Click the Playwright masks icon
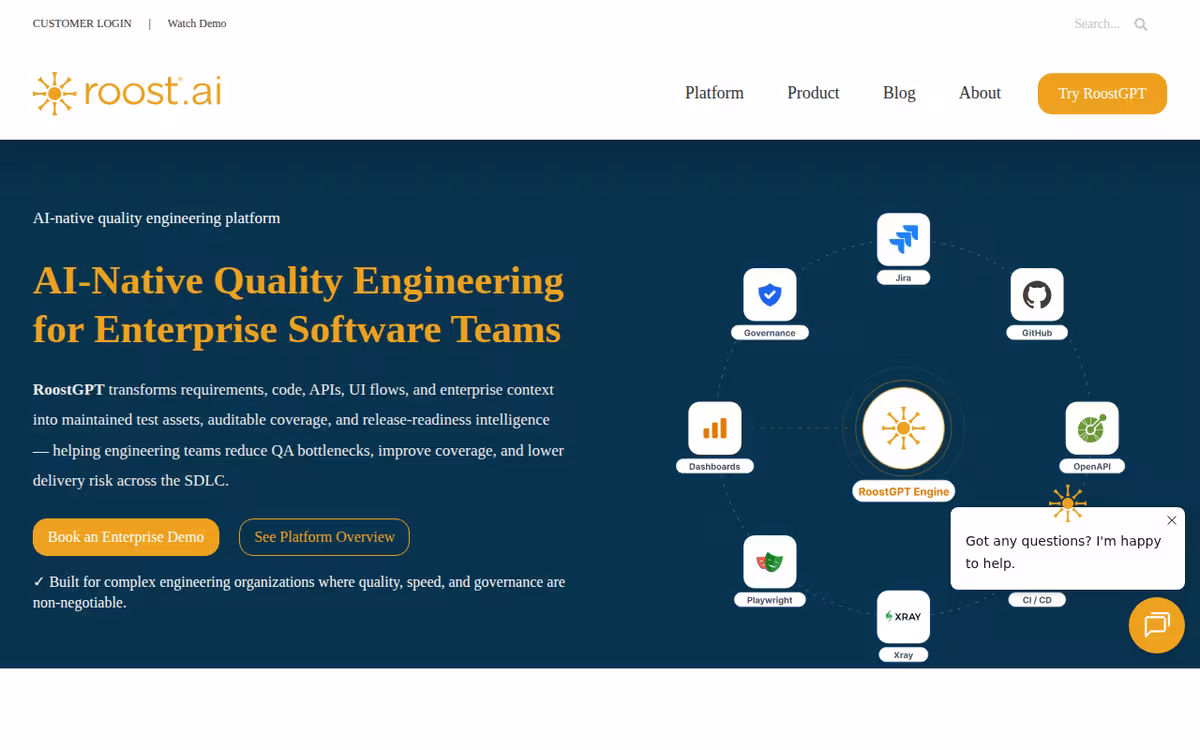Viewport: 1200px width, 750px height. click(770, 562)
